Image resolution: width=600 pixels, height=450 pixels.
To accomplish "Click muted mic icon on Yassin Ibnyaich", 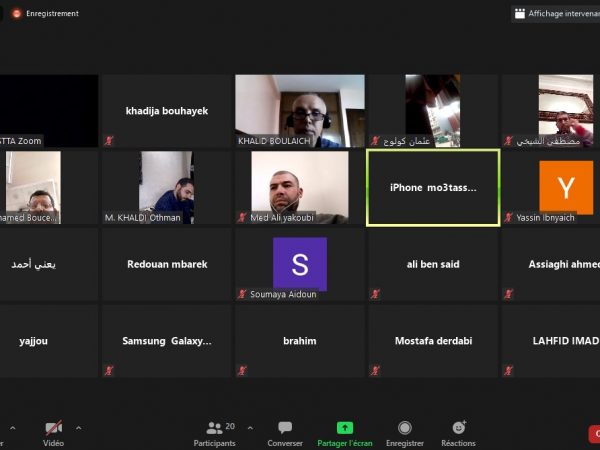I will [508, 217].
